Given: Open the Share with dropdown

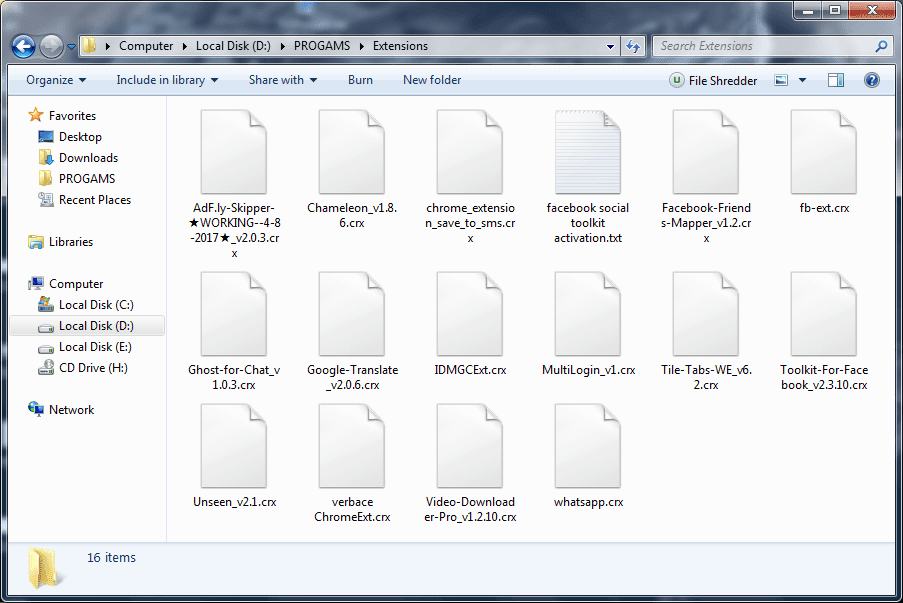Looking at the screenshot, I should point(283,80).
